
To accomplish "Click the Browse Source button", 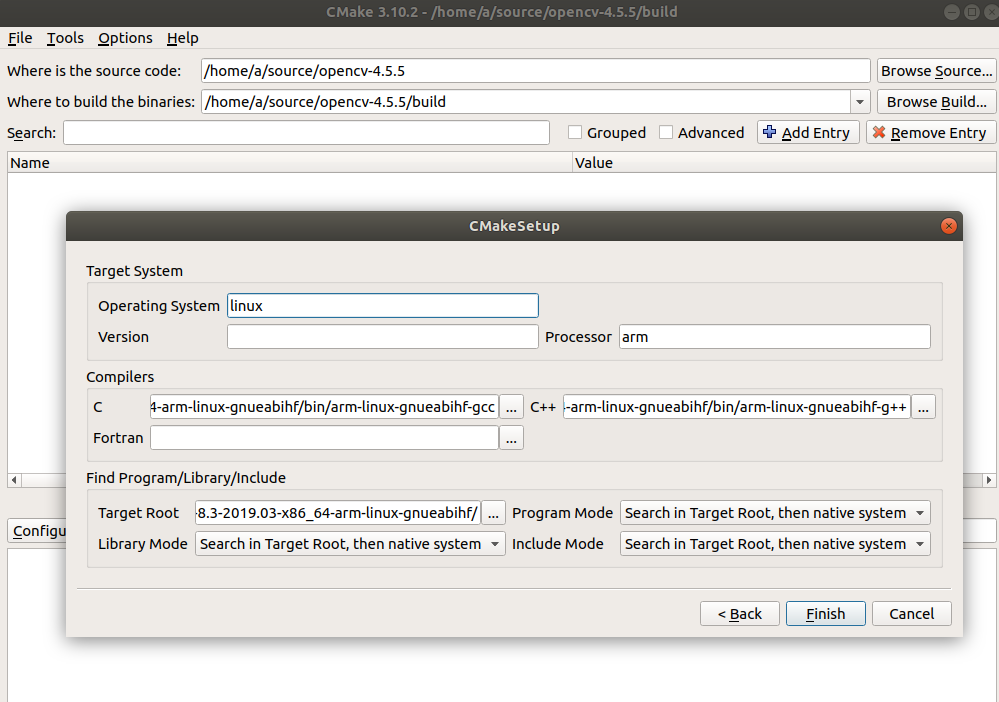I will [x=936, y=71].
